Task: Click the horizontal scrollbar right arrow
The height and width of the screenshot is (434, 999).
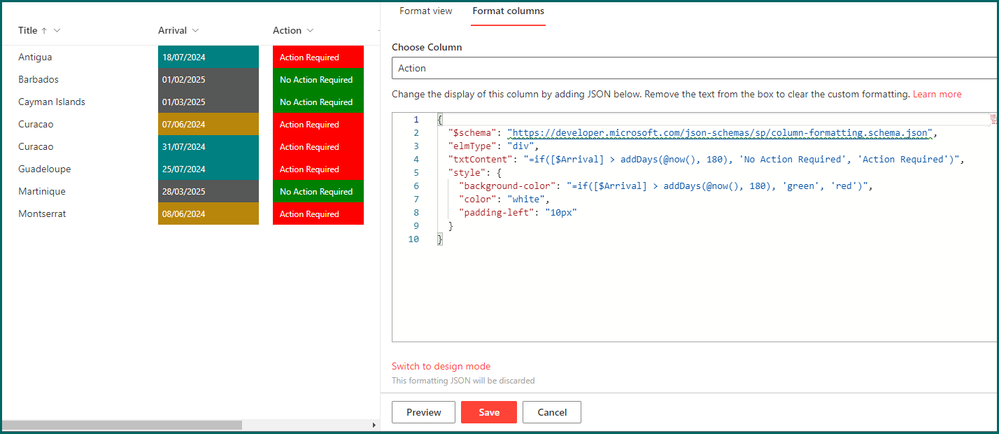Action: (375, 425)
